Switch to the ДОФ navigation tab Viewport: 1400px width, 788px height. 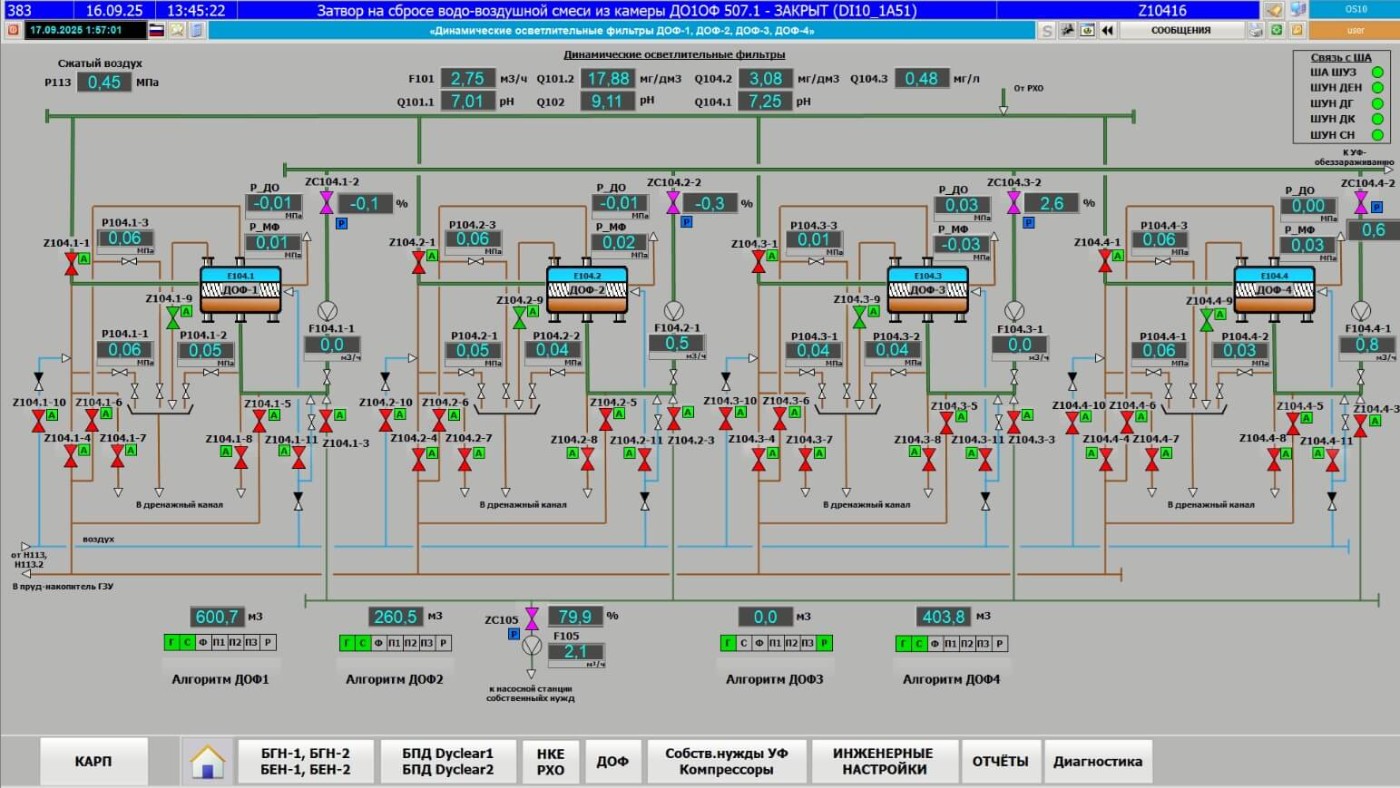tap(612, 762)
